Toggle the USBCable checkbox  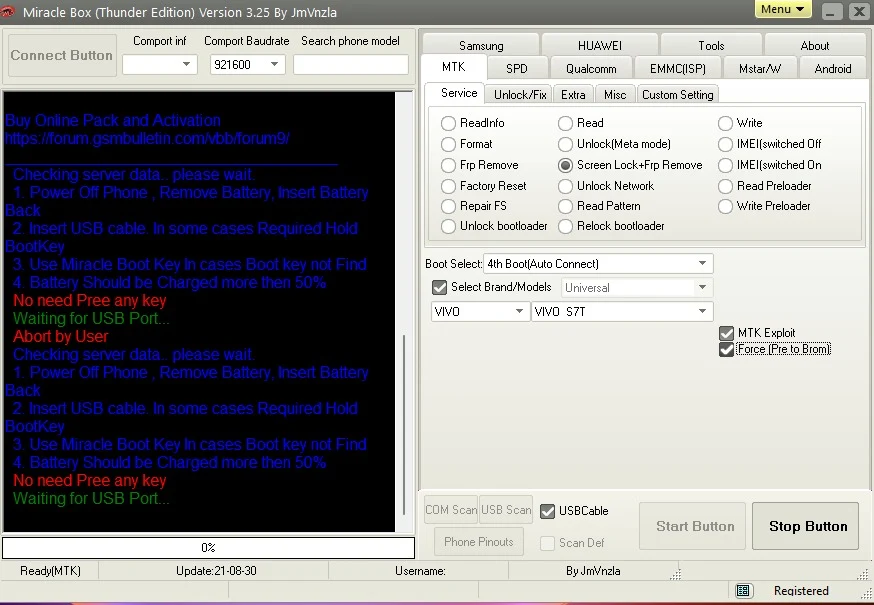click(547, 511)
